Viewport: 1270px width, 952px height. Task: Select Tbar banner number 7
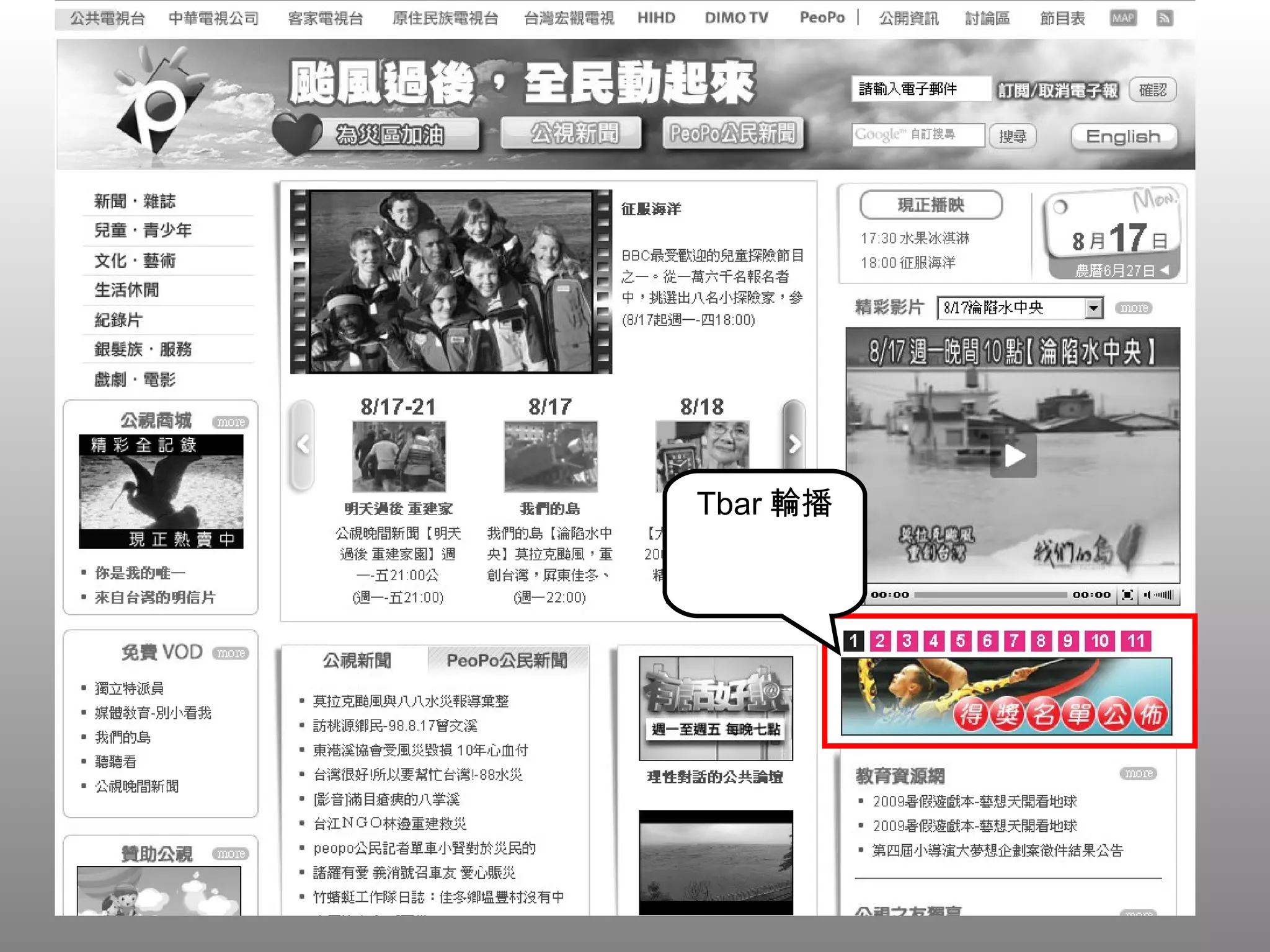[1014, 641]
